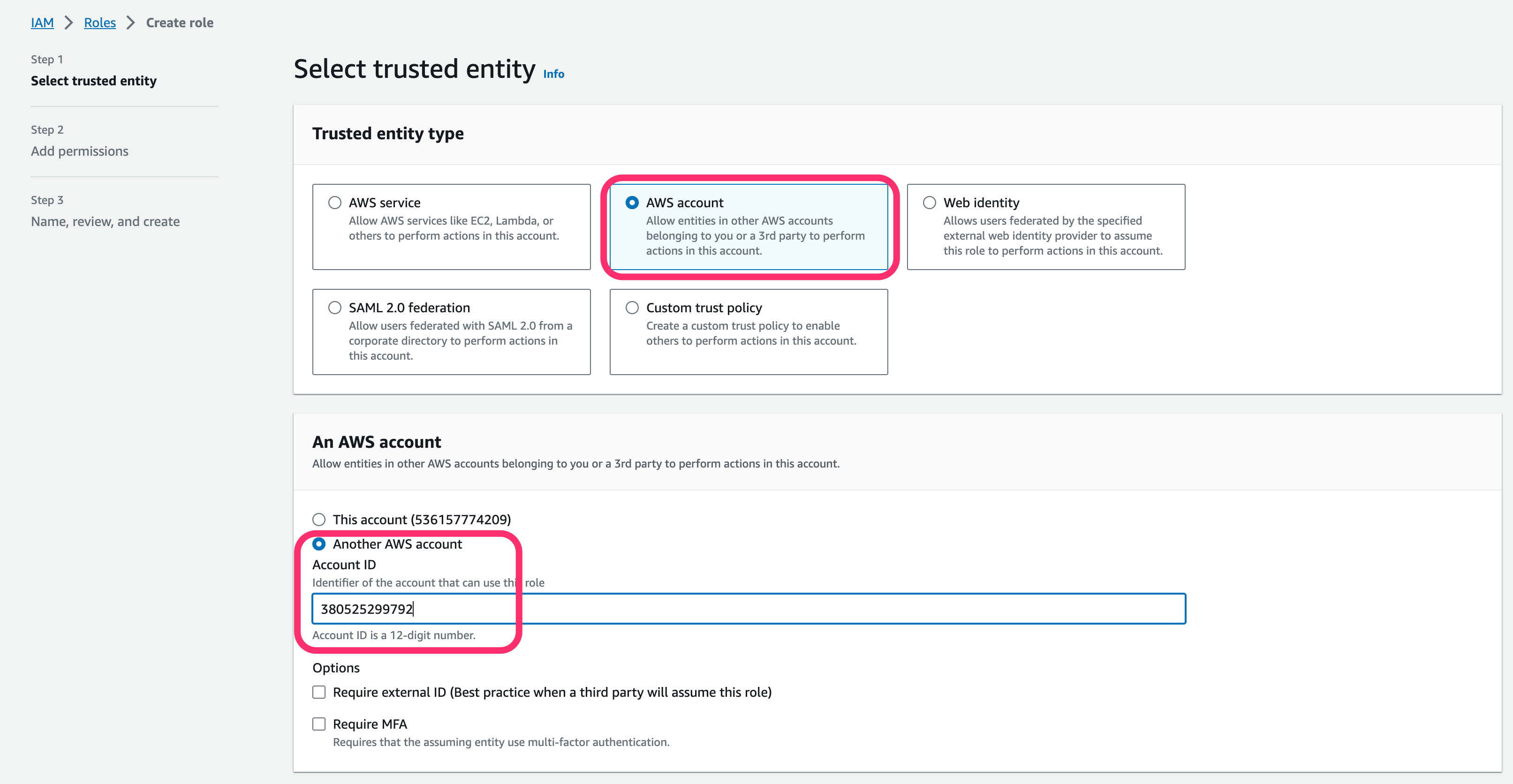
Task: Click the AWS service option description text
Action: (x=454, y=228)
